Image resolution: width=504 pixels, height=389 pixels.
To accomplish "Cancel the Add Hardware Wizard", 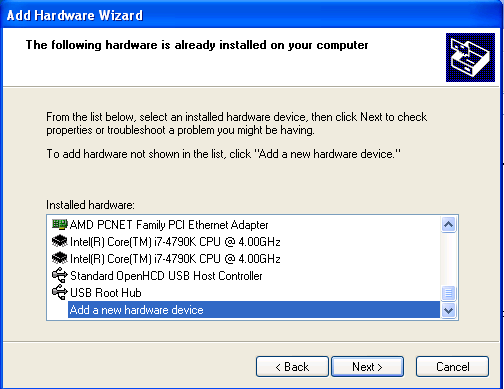I will pos(452,367).
